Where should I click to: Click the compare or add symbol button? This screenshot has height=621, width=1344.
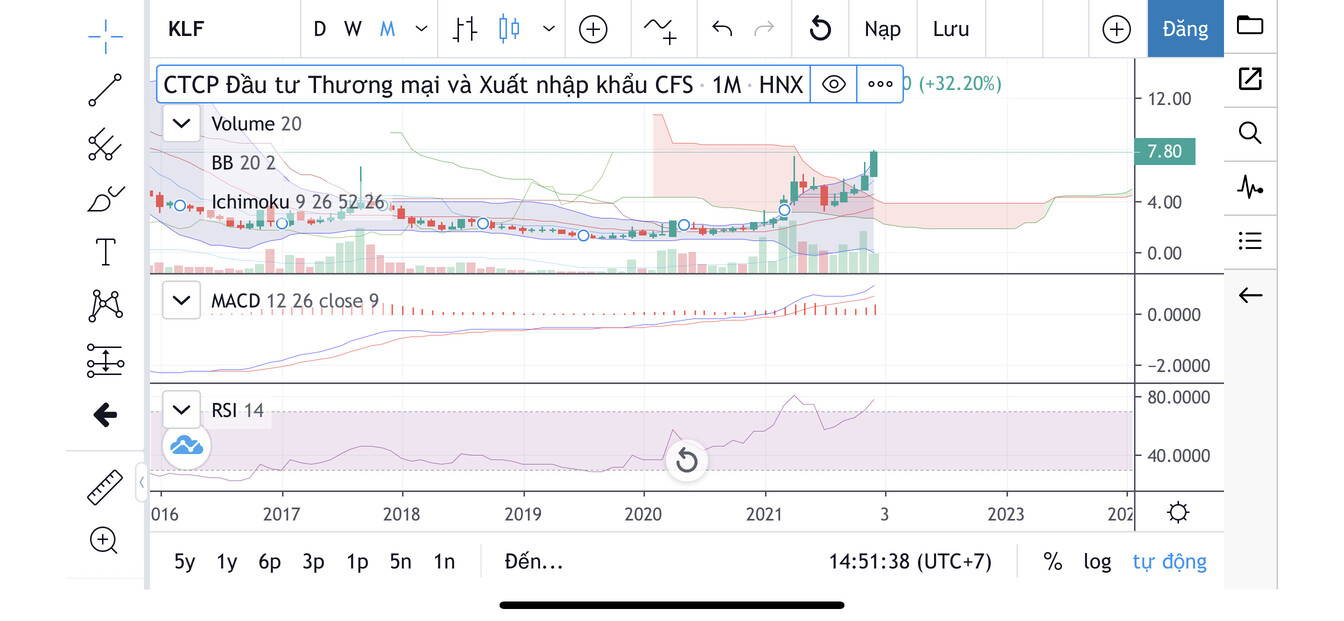pyautogui.click(x=593, y=29)
